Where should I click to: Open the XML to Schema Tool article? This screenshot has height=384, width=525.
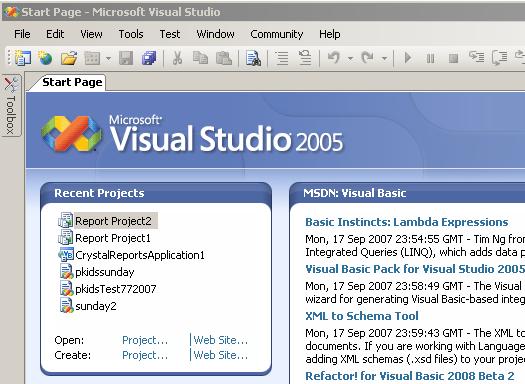tap(362, 316)
